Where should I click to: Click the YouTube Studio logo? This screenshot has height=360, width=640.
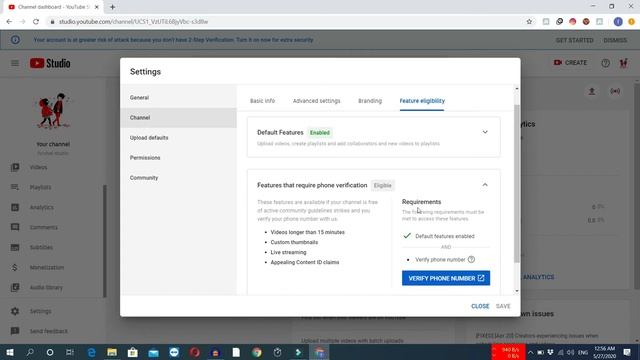pyautogui.click(x=50, y=63)
